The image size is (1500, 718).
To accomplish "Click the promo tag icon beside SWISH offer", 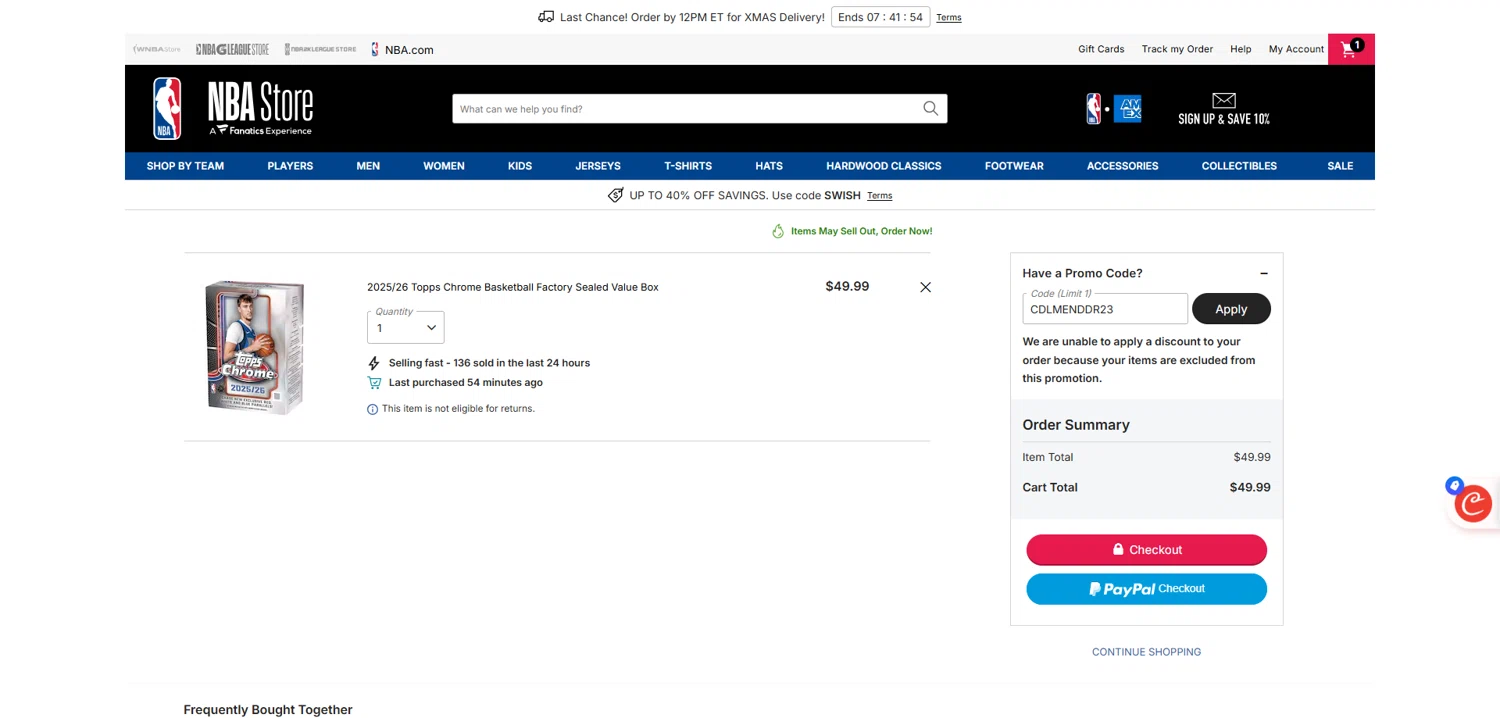I will 616,195.
